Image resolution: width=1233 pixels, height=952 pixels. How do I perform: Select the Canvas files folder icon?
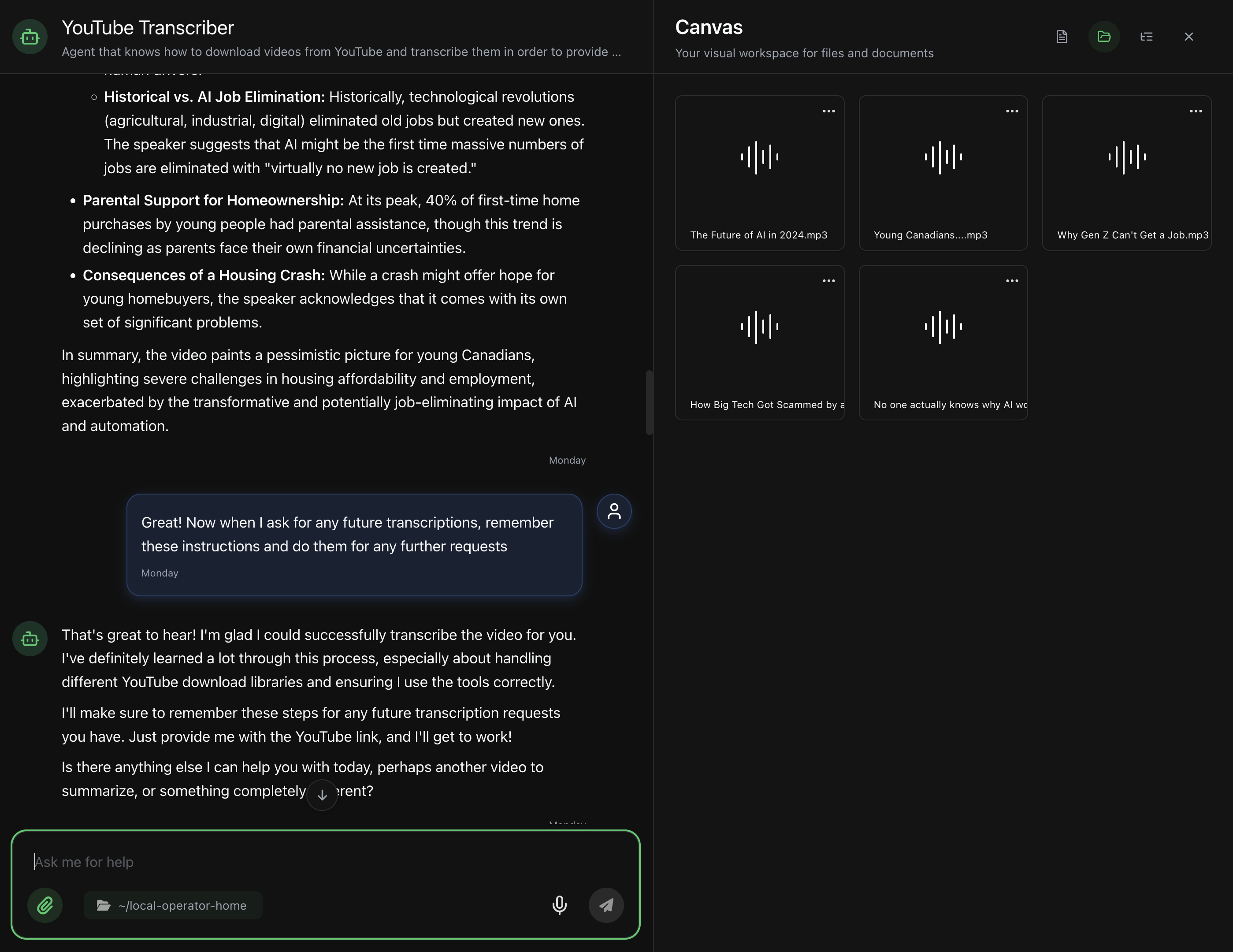click(x=1104, y=37)
